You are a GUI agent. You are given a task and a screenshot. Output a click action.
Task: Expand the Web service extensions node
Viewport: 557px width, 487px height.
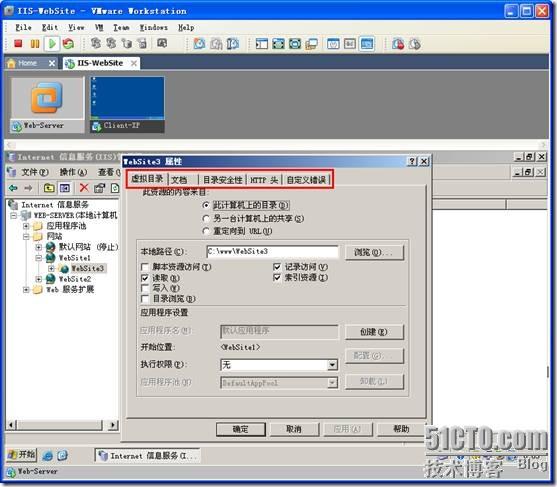click(26, 290)
